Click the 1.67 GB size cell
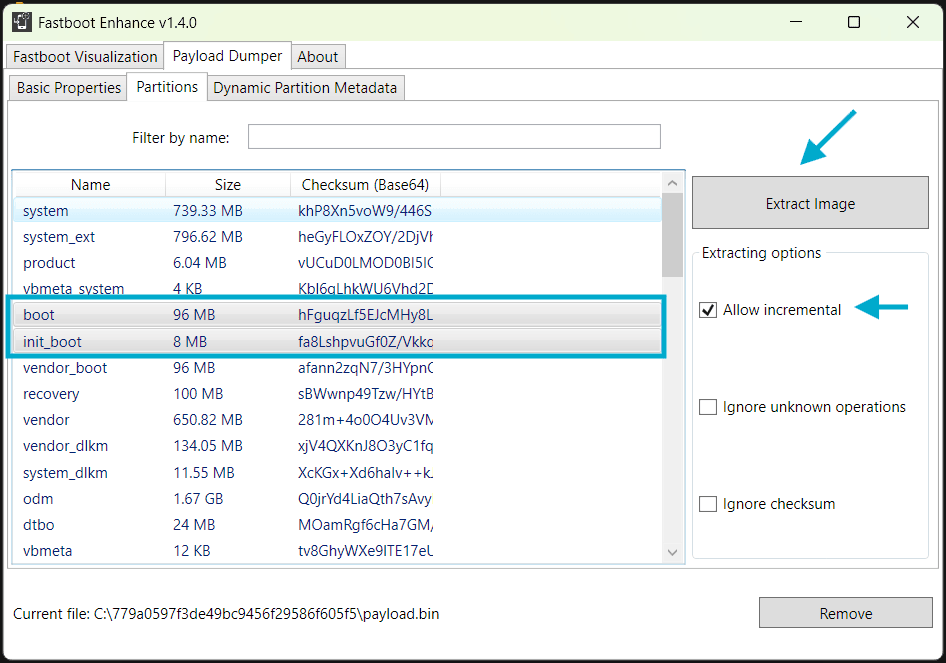The width and height of the screenshot is (946, 663). tap(198, 498)
